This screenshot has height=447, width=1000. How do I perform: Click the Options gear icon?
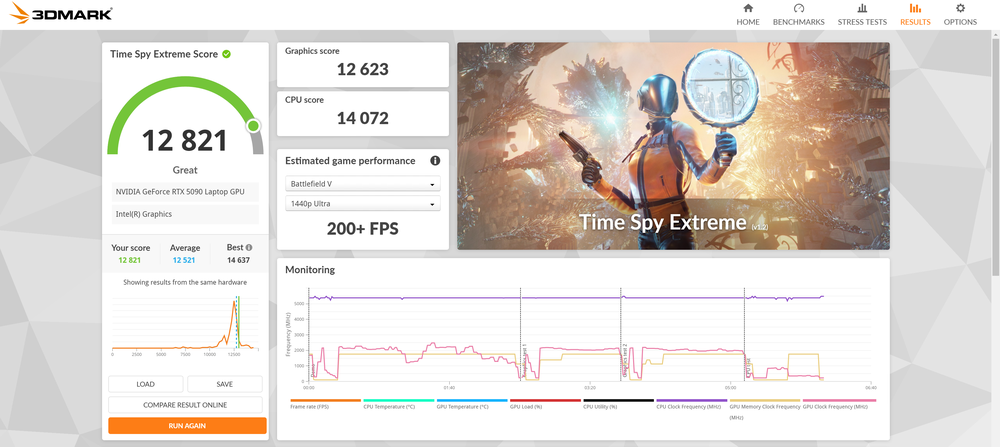click(x=960, y=8)
